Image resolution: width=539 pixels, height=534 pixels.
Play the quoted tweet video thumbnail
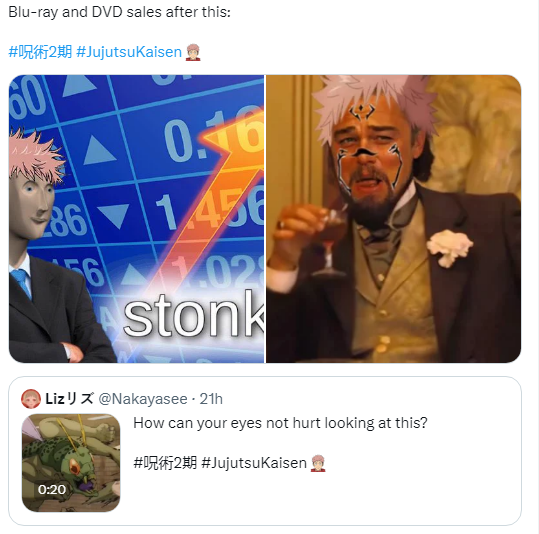71,463
